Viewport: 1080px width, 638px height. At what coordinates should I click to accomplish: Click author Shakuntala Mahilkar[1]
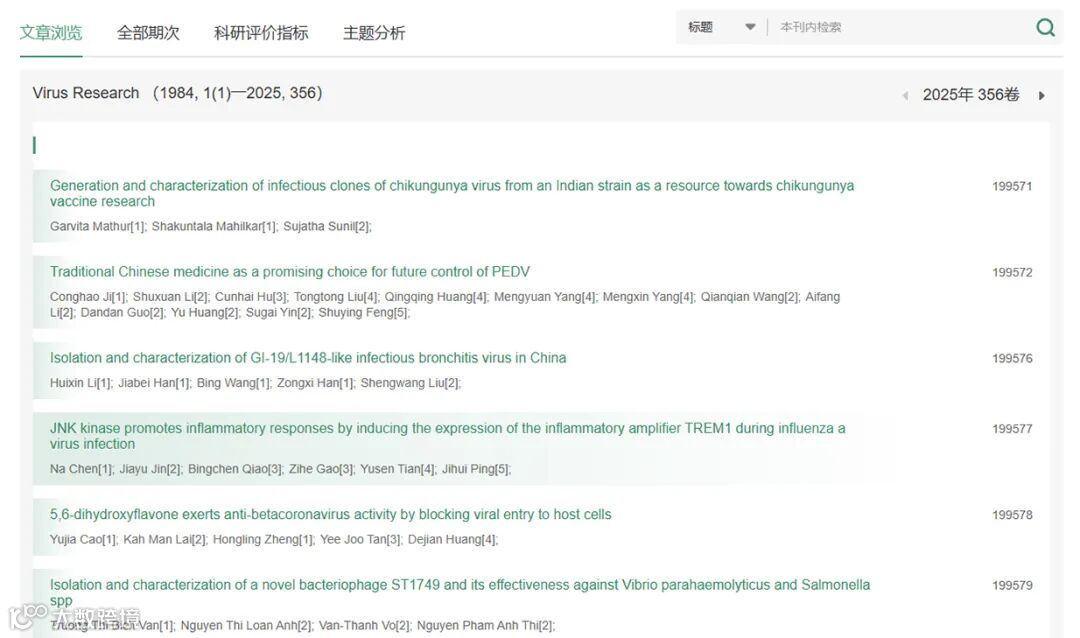pyautogui.click(x=214, y=226)
